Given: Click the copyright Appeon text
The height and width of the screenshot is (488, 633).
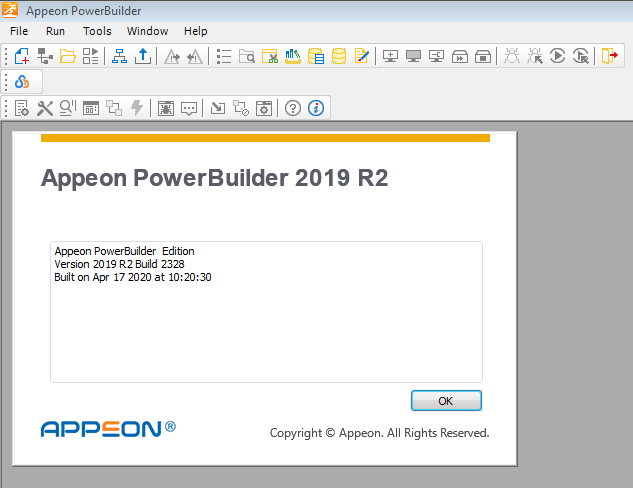Looking at the screenshot, I should coord(379,433).
